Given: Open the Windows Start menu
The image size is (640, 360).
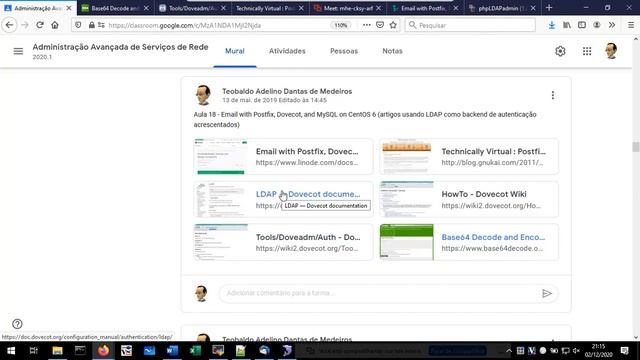Looking at the screenshot, I should [x=11, y=351].
